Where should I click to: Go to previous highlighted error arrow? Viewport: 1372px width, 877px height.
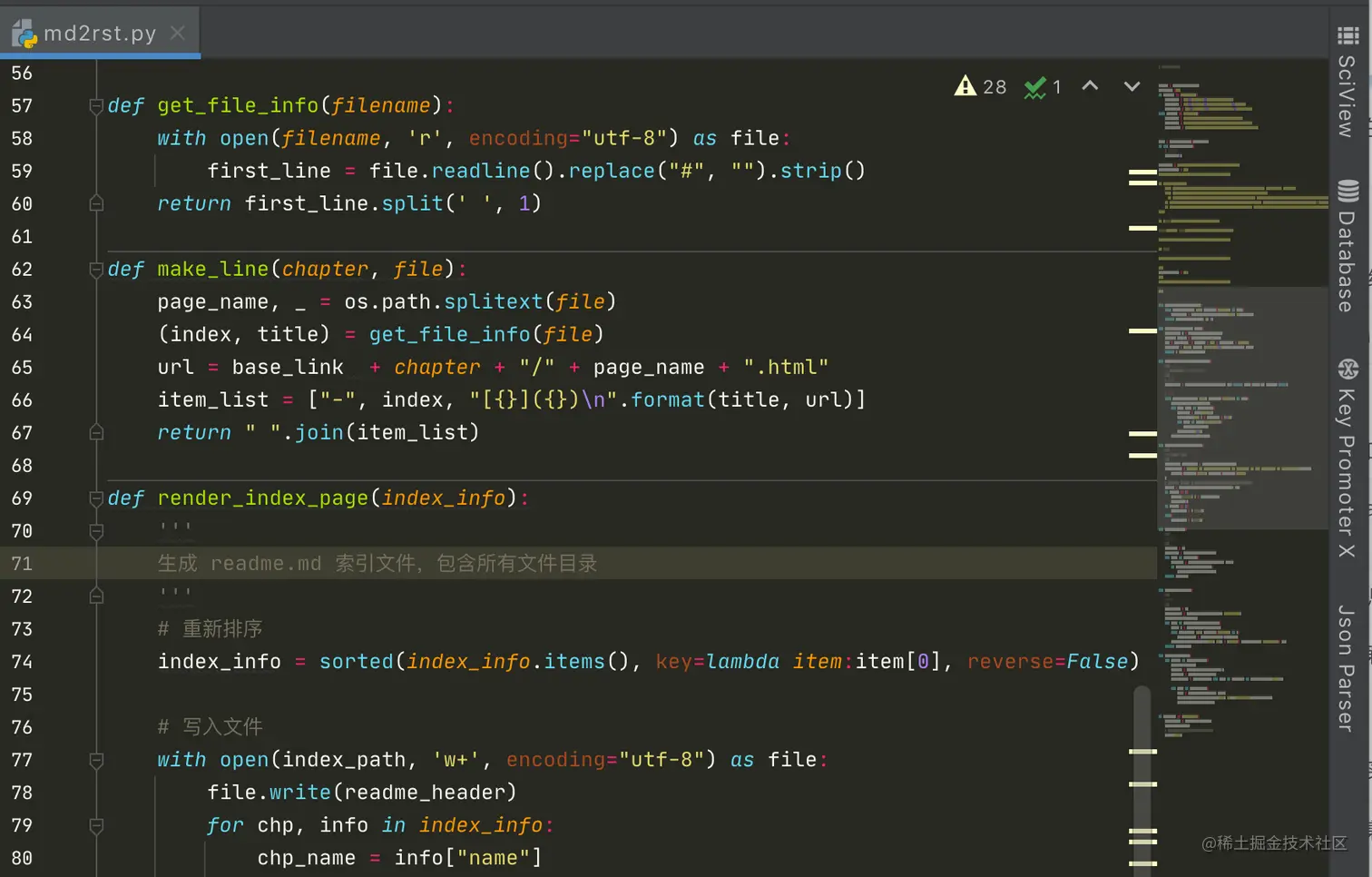click(x=1091, y=86)
